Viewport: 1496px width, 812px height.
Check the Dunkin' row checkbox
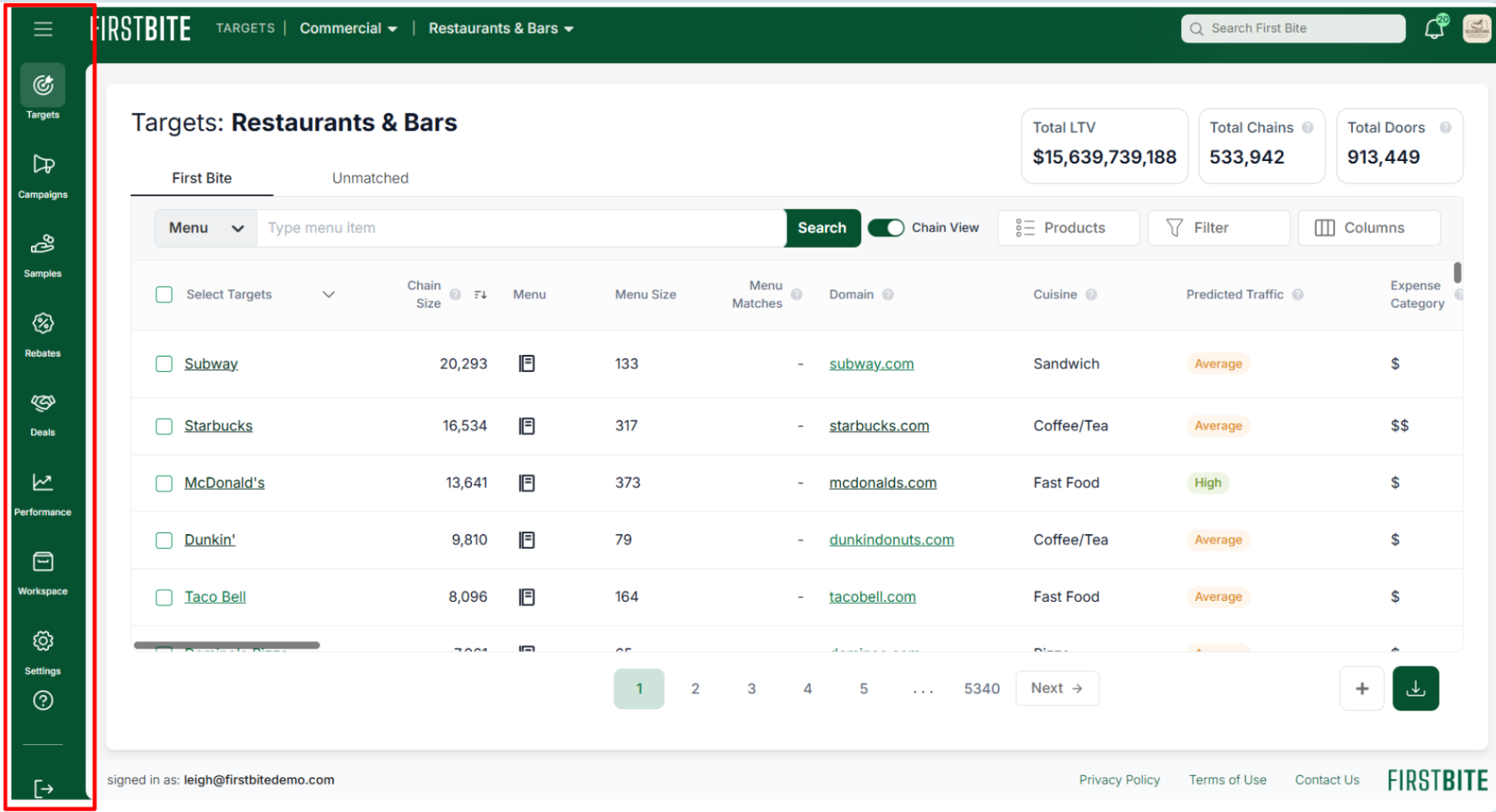point(164,540)
